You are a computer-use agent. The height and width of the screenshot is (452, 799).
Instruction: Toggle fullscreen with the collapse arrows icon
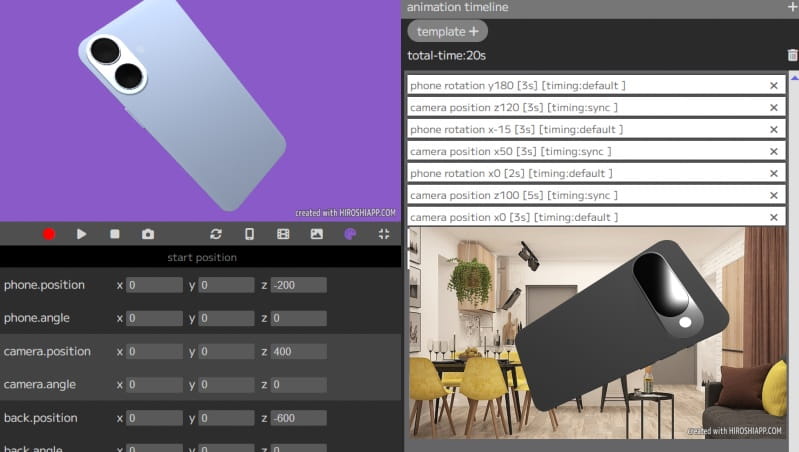[384, 234]
